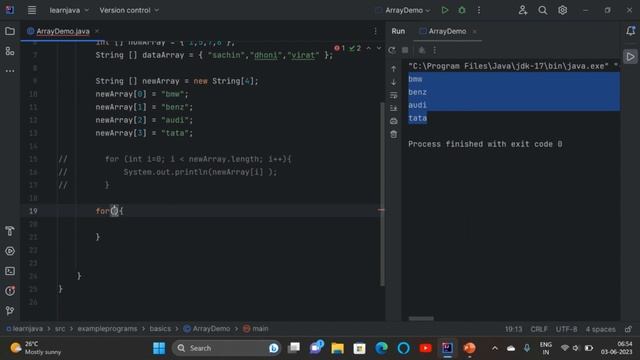Image resolution: width=640 pixels, height=360 pixels.
Task: Expand the learnjava project dropdown
Action: (69, 10)
